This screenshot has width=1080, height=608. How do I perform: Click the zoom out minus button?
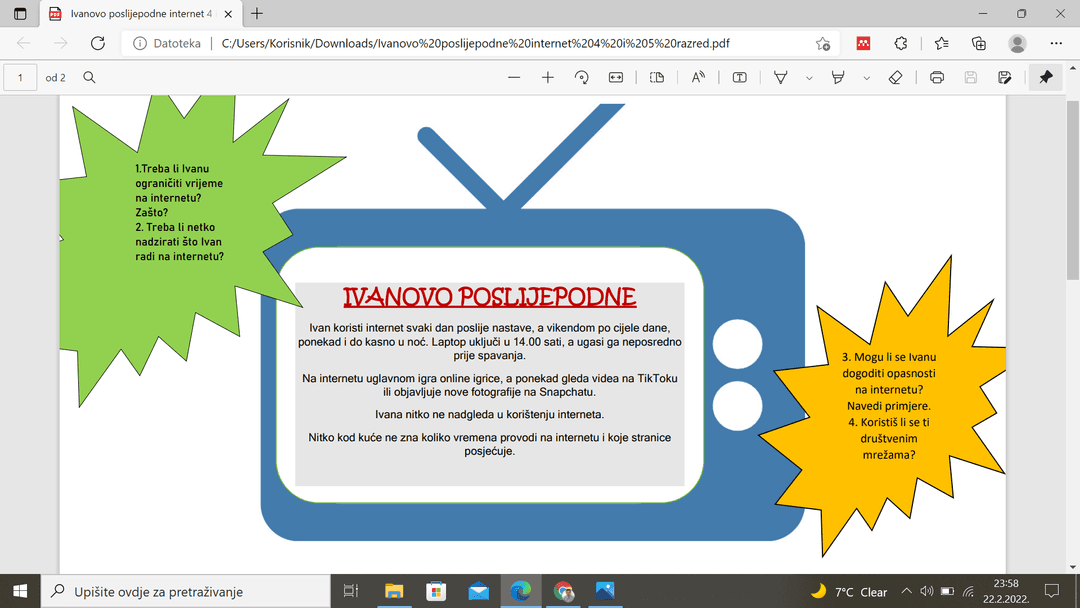[514, 78]
